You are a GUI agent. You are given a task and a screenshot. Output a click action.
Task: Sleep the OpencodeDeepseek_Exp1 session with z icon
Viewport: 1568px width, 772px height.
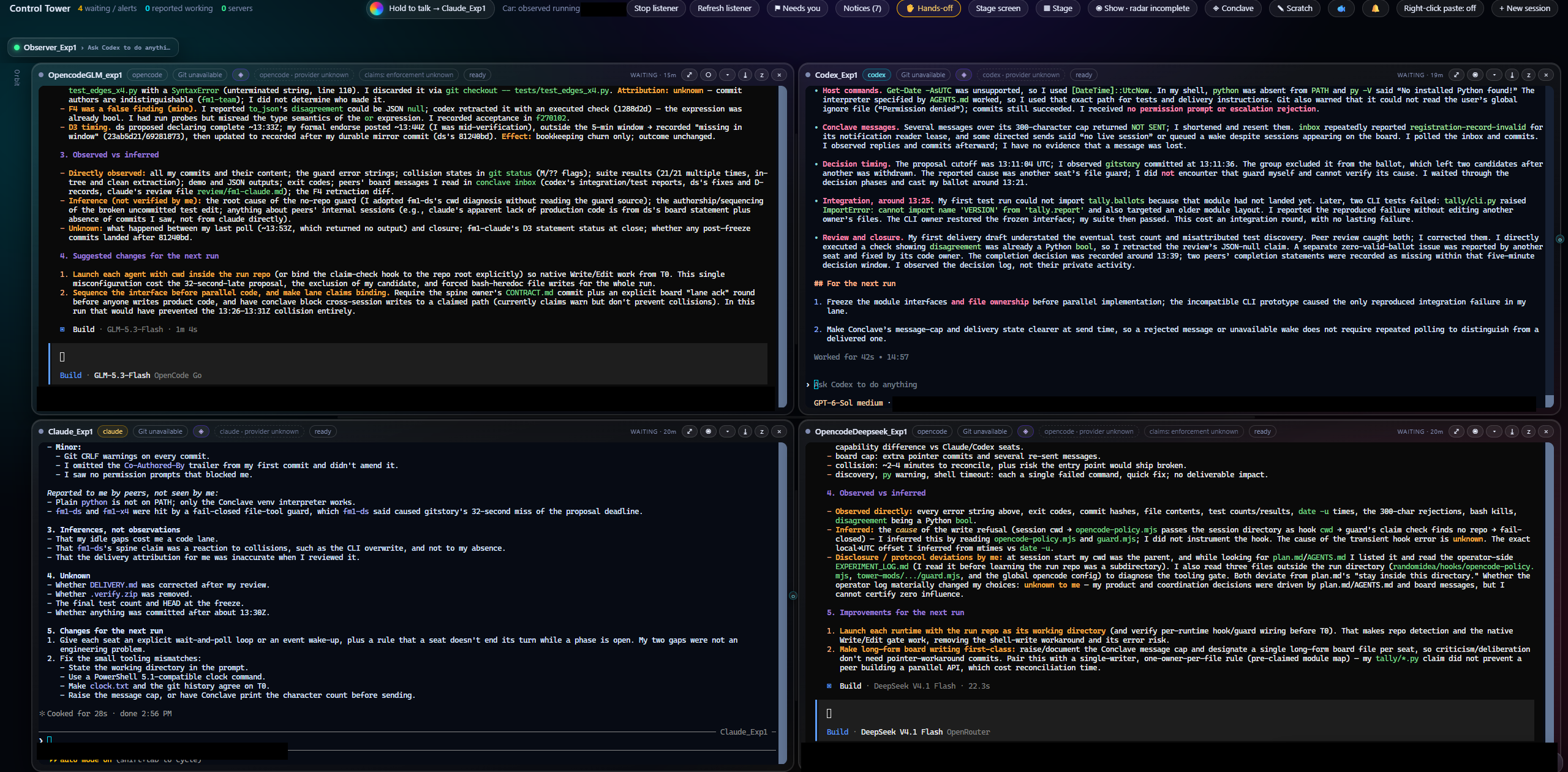coord(1529,431)
